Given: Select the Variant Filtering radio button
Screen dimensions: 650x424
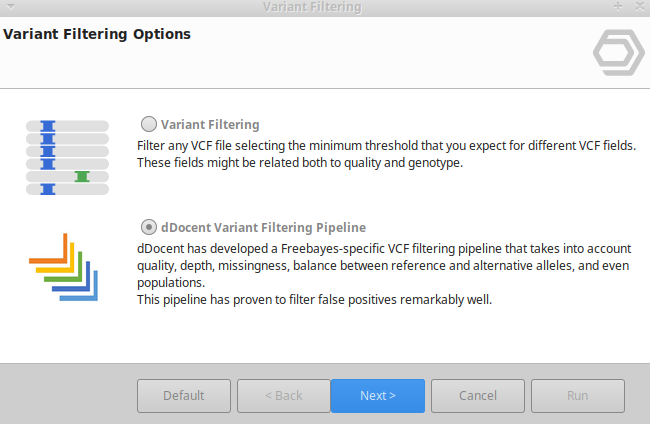Looking at the screenshot, I should (149, 125).
